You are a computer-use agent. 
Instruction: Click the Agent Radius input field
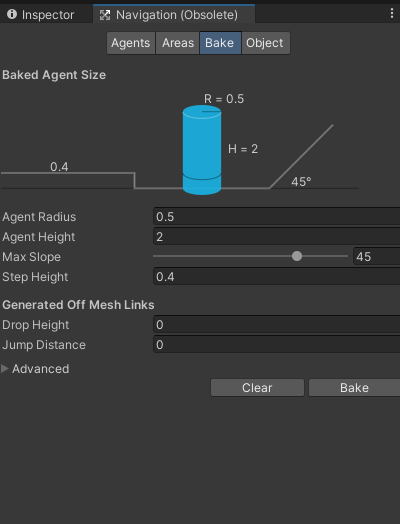pyautogui.click(x=277, y=217)
